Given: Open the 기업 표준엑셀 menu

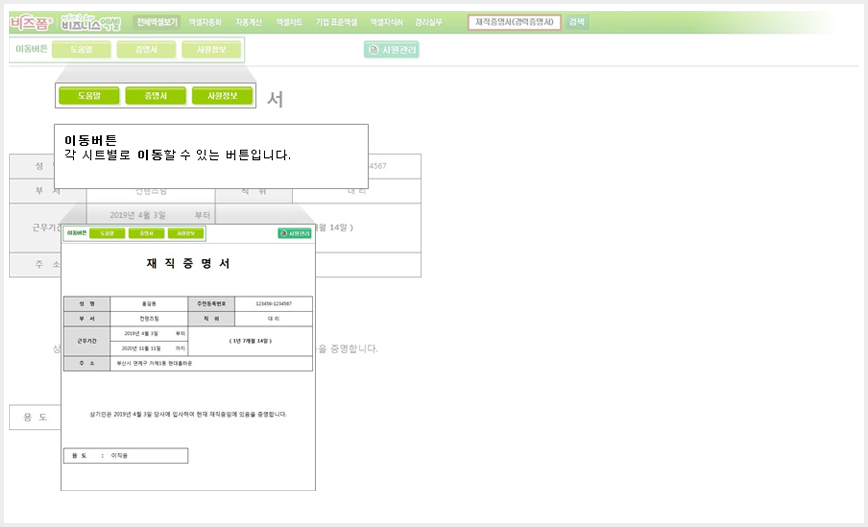Looking at the screenshot, I should (x=336, y=22).
